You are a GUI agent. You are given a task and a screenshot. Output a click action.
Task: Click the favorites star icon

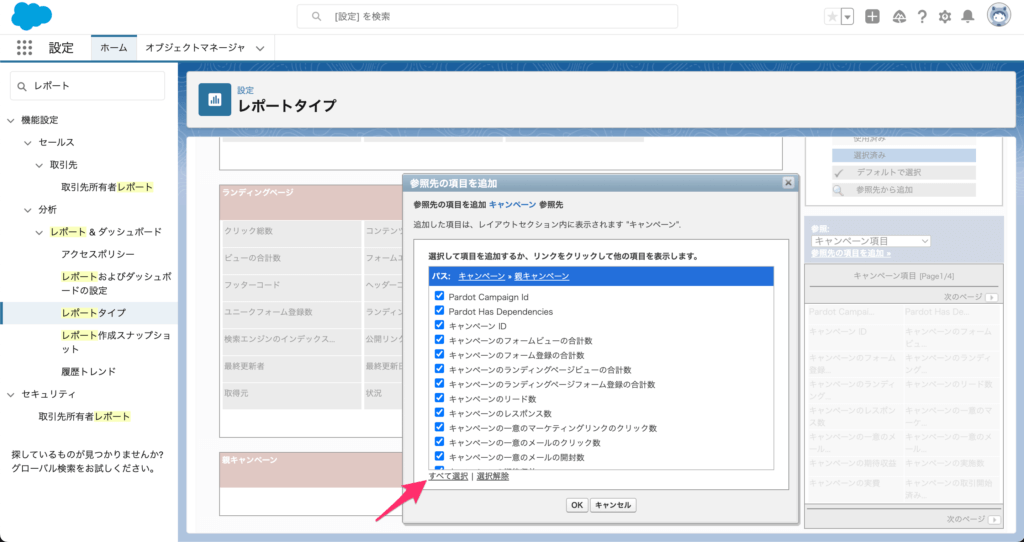pos(832,17)
